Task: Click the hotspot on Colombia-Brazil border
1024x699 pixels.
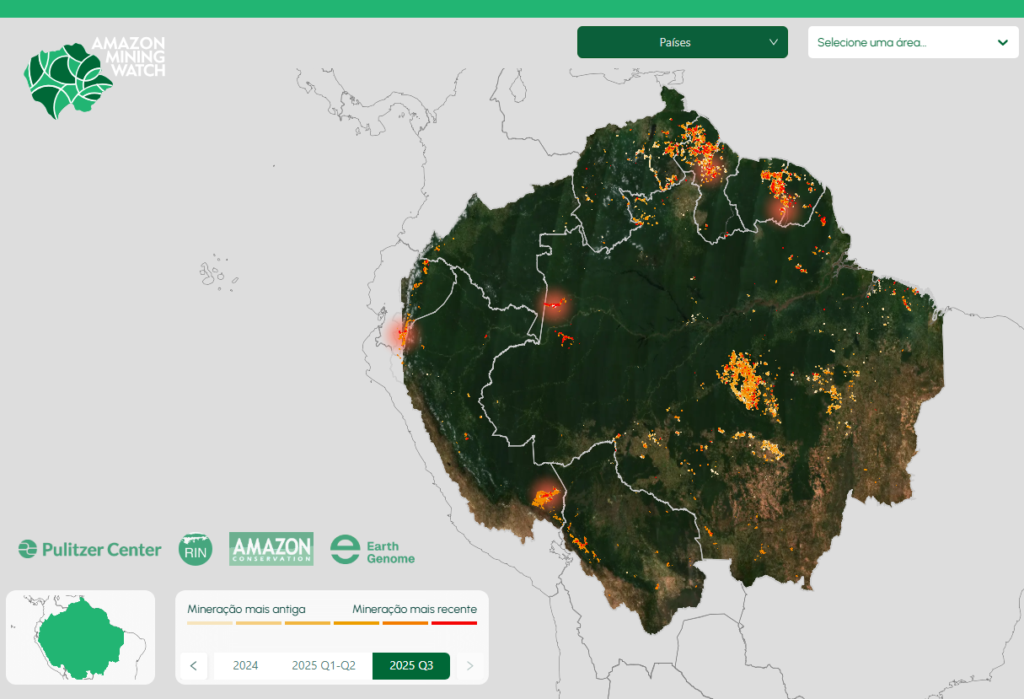Action: point(553,304)
